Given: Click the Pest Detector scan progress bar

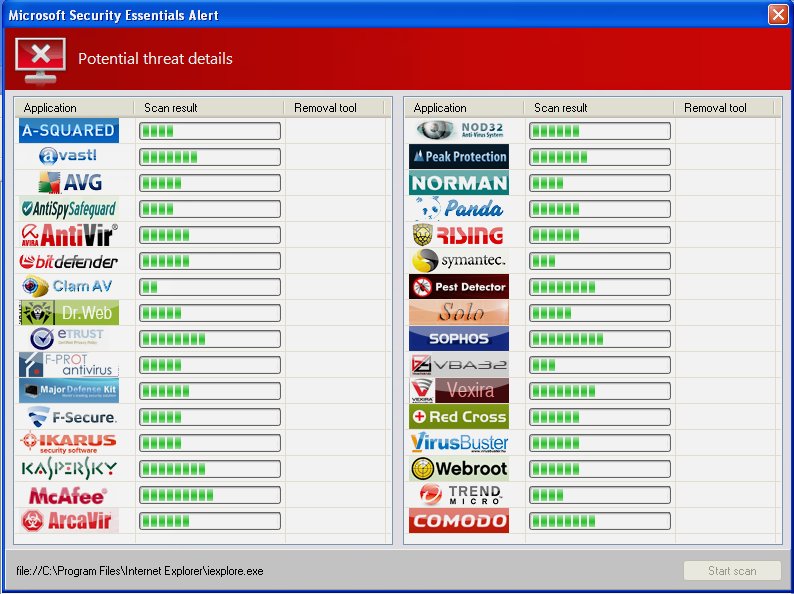Looking at the screenshot, I should point(600,287).
